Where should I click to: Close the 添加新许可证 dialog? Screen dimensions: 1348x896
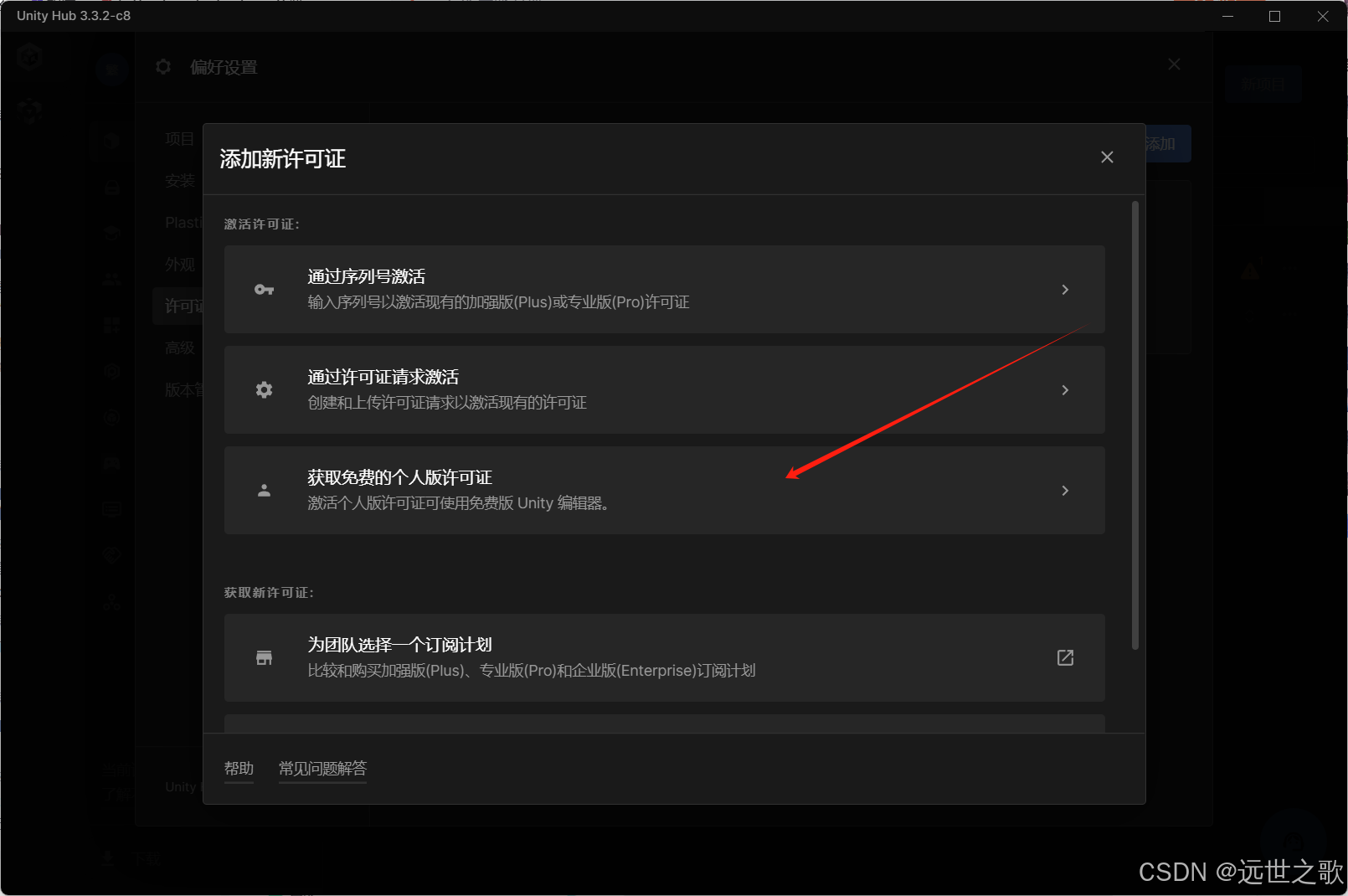point(1107,157)
